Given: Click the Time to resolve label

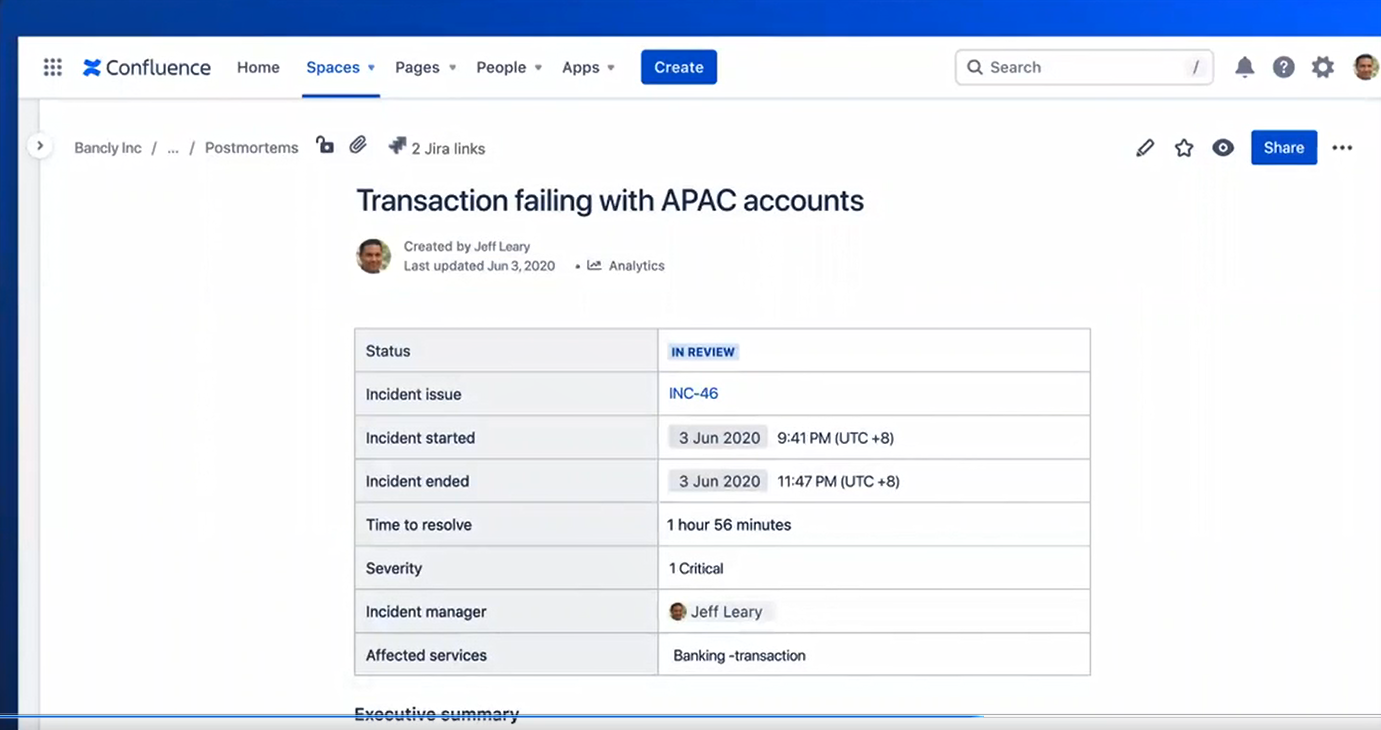Looking at the screenshot, I should coord(418,525).
